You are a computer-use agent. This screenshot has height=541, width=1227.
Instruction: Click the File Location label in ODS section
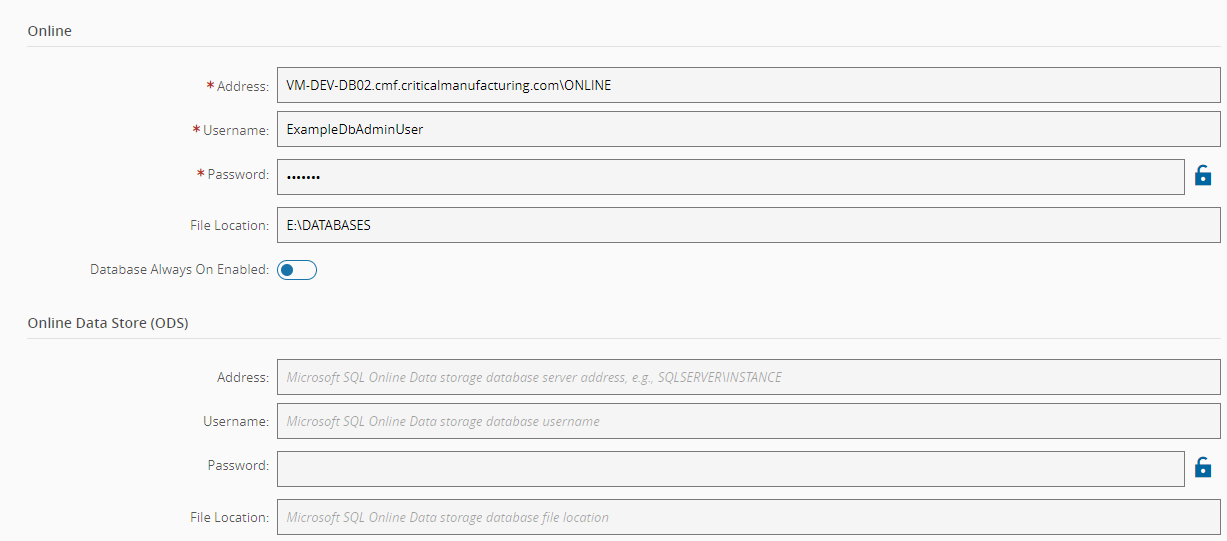(x=229, y=518)
